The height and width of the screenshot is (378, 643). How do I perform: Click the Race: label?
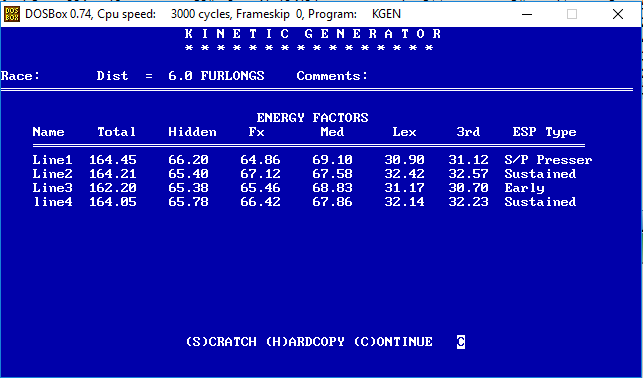click(20, 76)
